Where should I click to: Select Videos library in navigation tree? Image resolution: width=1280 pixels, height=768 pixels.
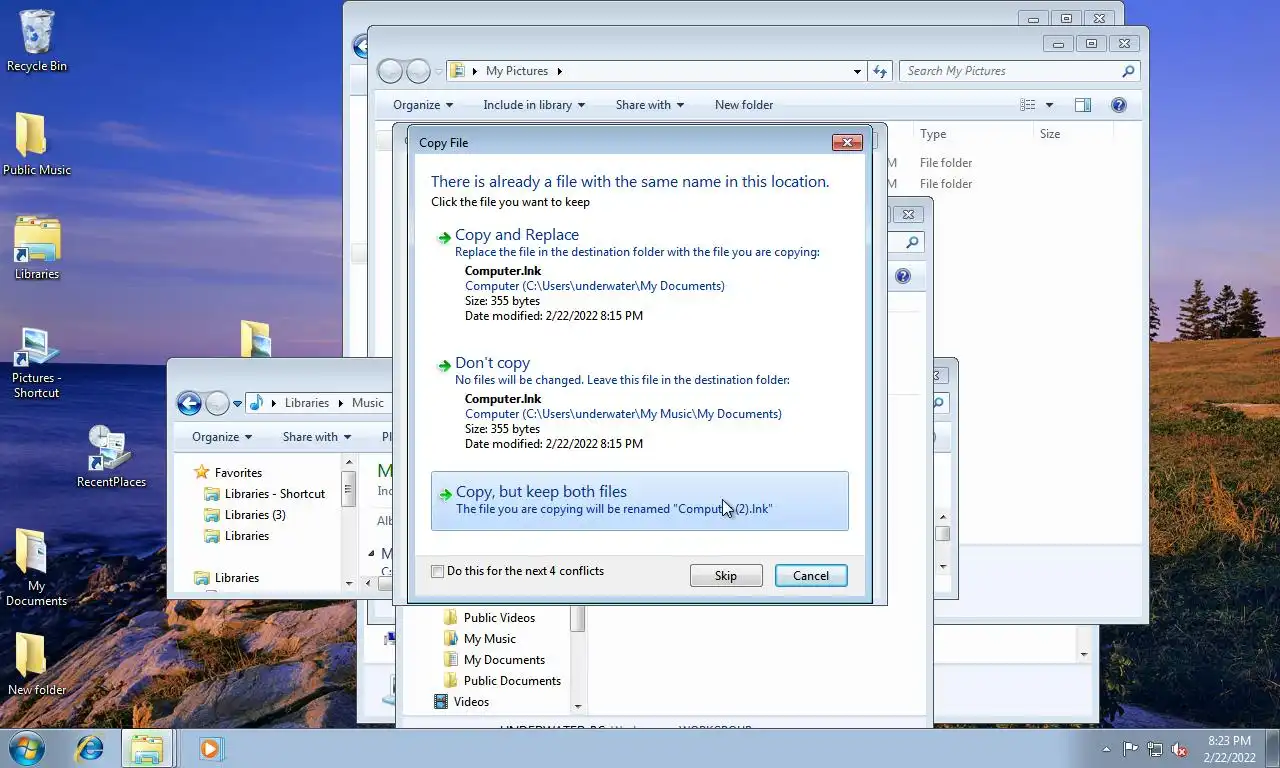tap(471, 702)
